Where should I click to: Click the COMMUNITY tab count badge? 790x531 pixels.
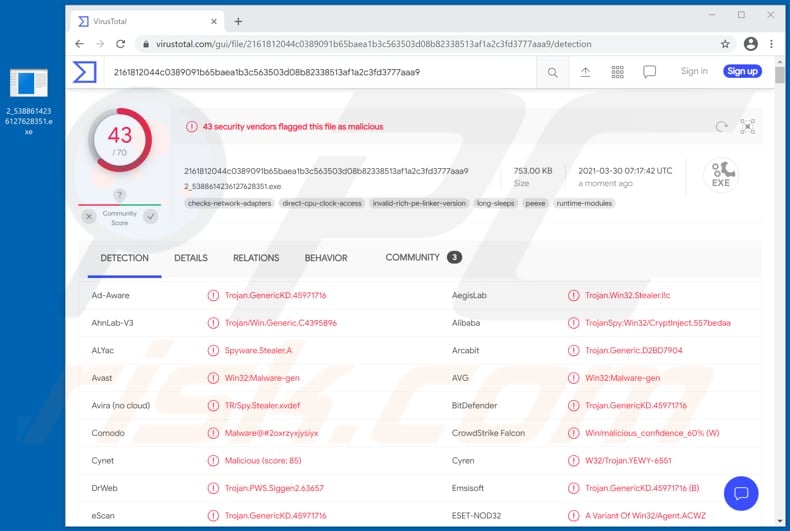coord(454,257)
